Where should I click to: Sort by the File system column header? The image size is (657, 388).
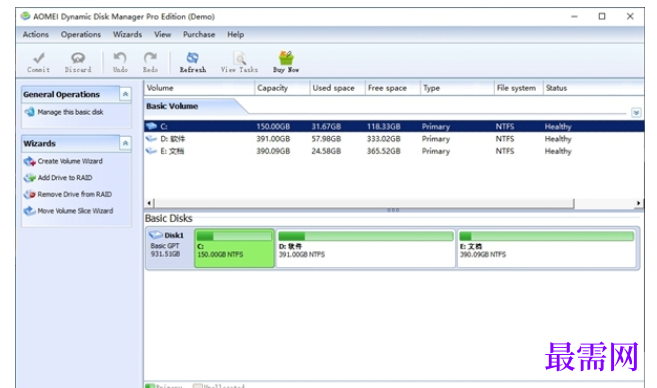(x=519, y=88)
